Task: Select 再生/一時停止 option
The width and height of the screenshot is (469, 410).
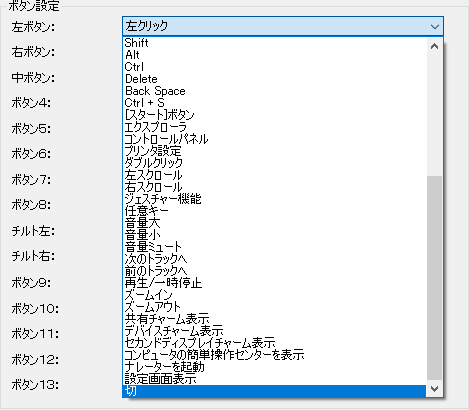Action: pyautogui.click(x=274, y=283)
